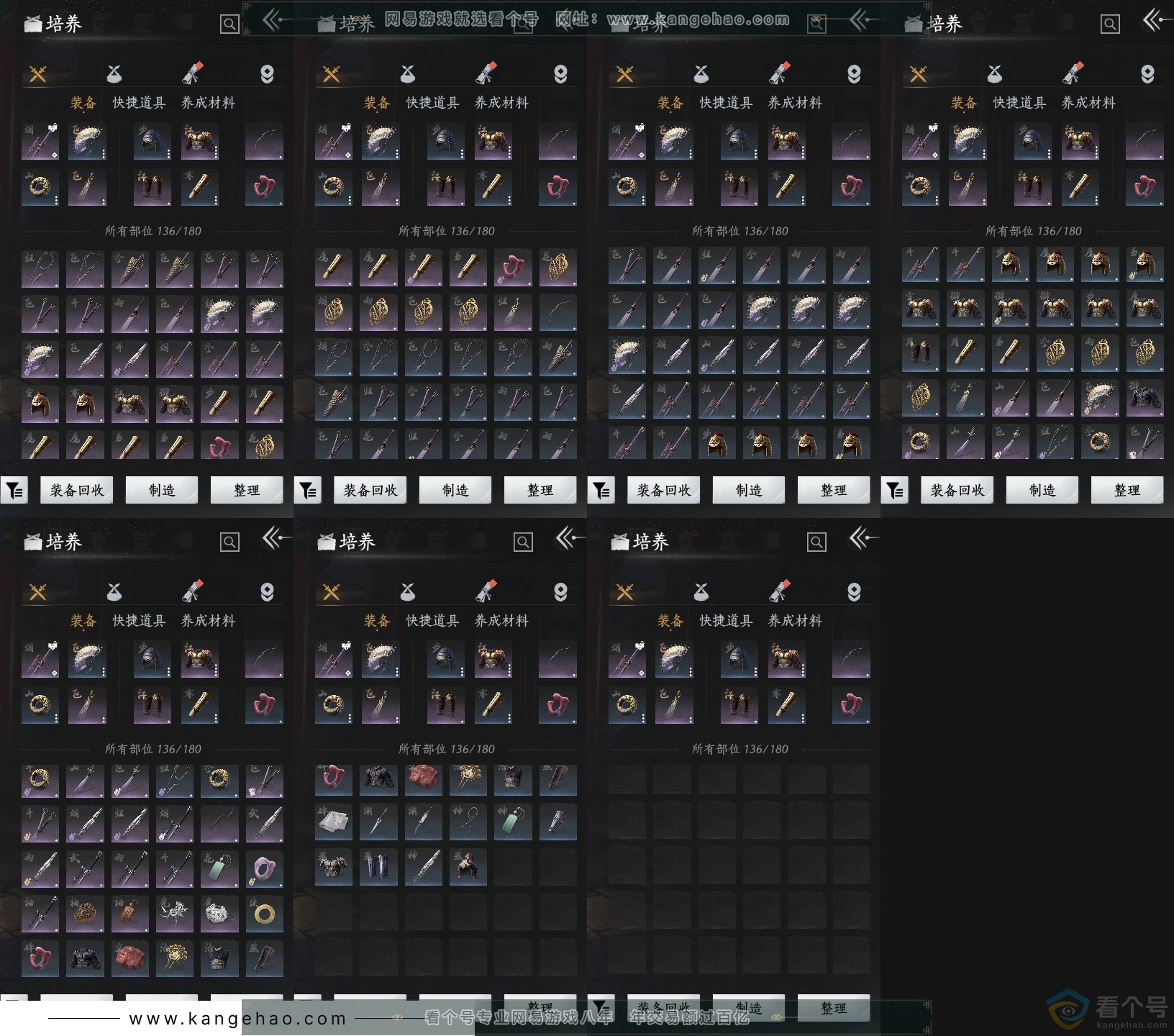Switch to 养成材料 tab in third top panel
This screenshot has width=1174, height=1036.
796,103
